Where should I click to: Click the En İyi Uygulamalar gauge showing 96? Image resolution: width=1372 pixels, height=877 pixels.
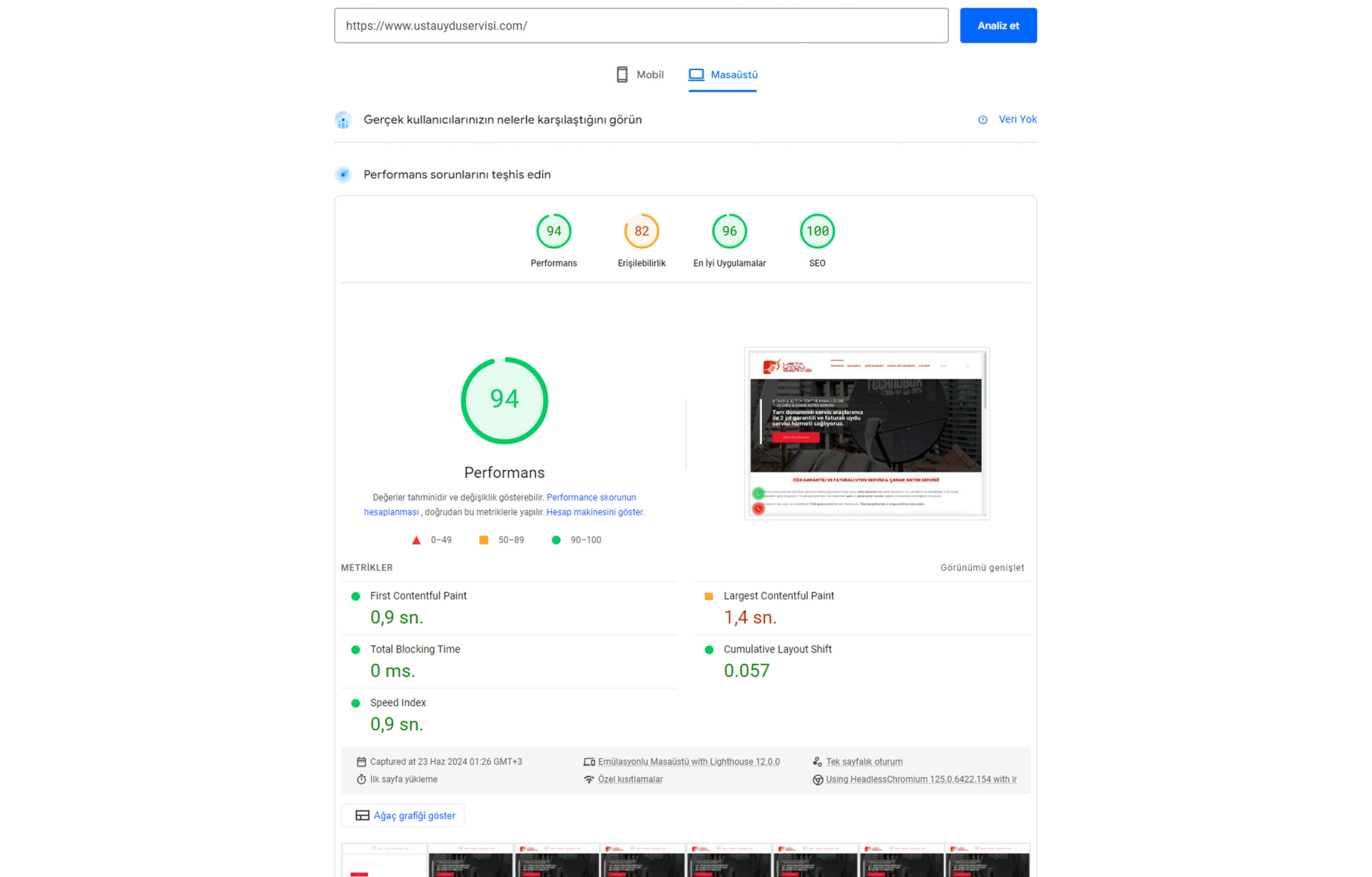point(729,231)
